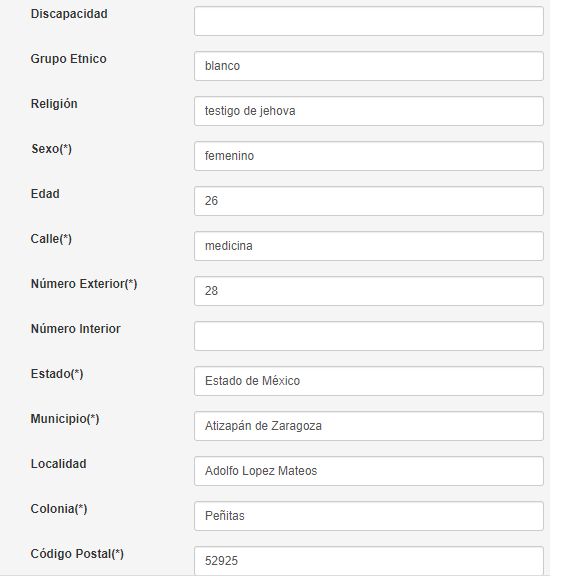The image size is (564, 582).
Task: Click the Número Exterior field showing 28
Action: click(369, 291)
